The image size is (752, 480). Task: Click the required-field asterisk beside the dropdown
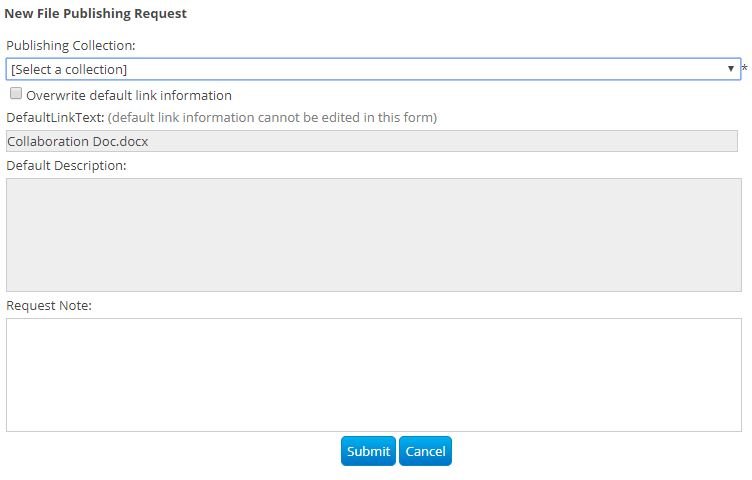745,69
